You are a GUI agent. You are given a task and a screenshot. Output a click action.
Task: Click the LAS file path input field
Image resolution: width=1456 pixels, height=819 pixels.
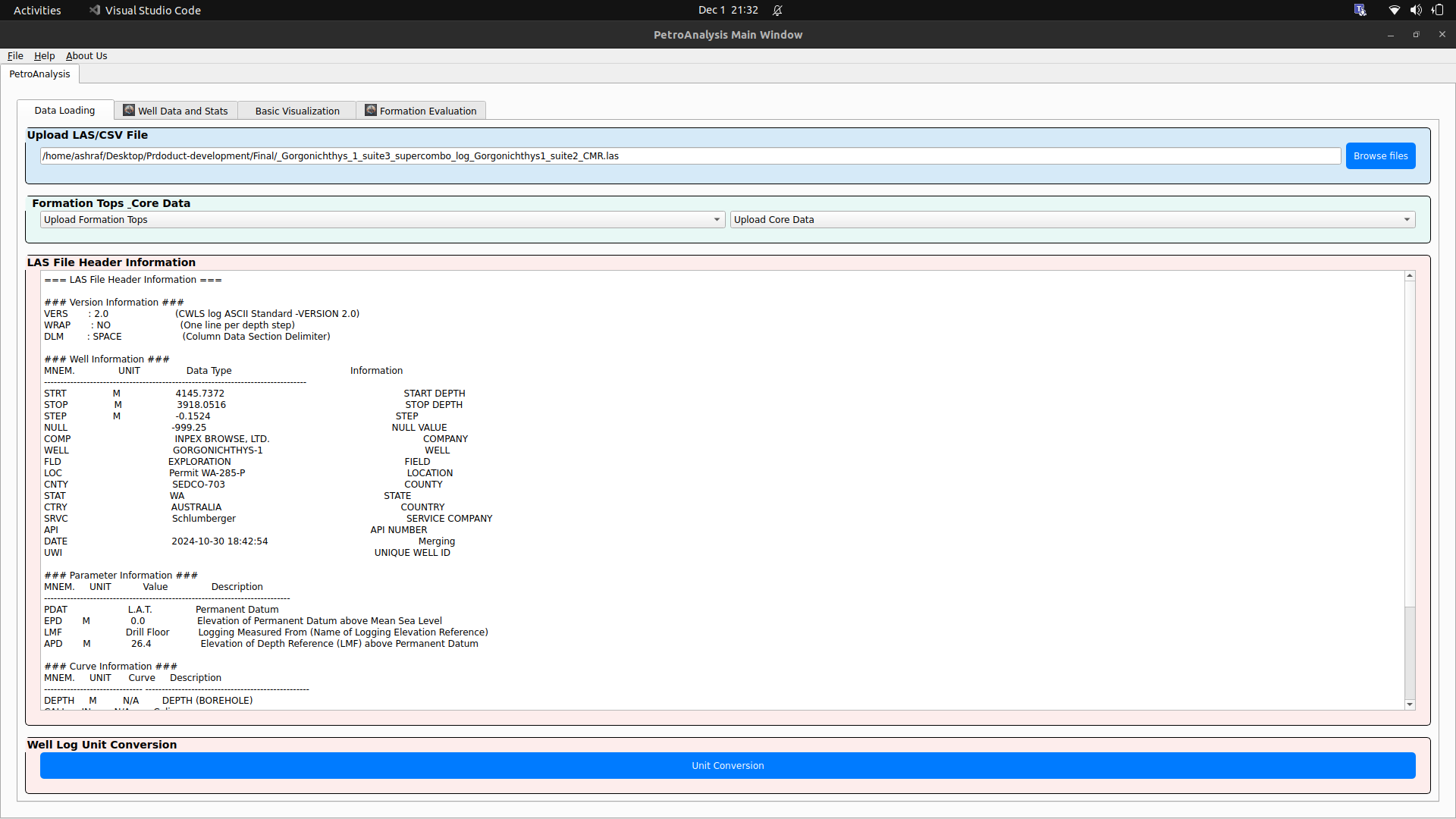click(x=690, y=156)
